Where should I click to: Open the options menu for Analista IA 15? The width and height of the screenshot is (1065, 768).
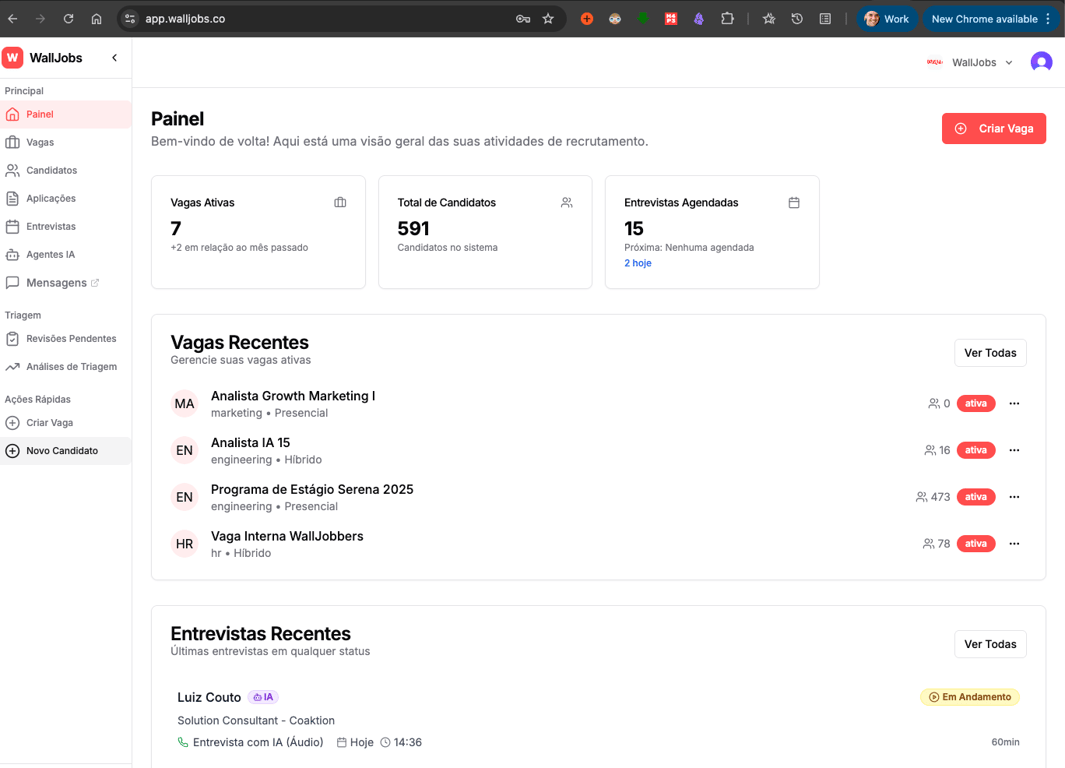click(1014, 450)
